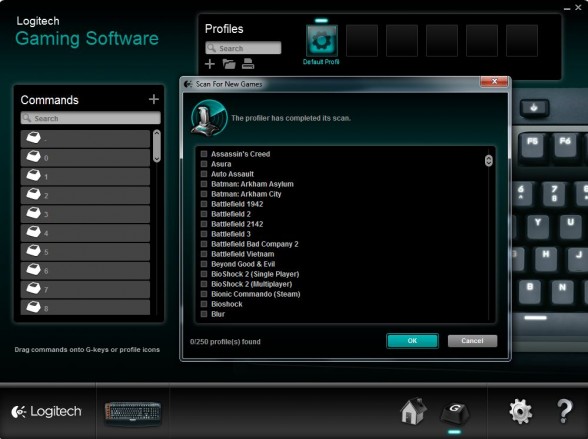Open settings gear in bottom bar
588x439 pixels.
point(520,412)
